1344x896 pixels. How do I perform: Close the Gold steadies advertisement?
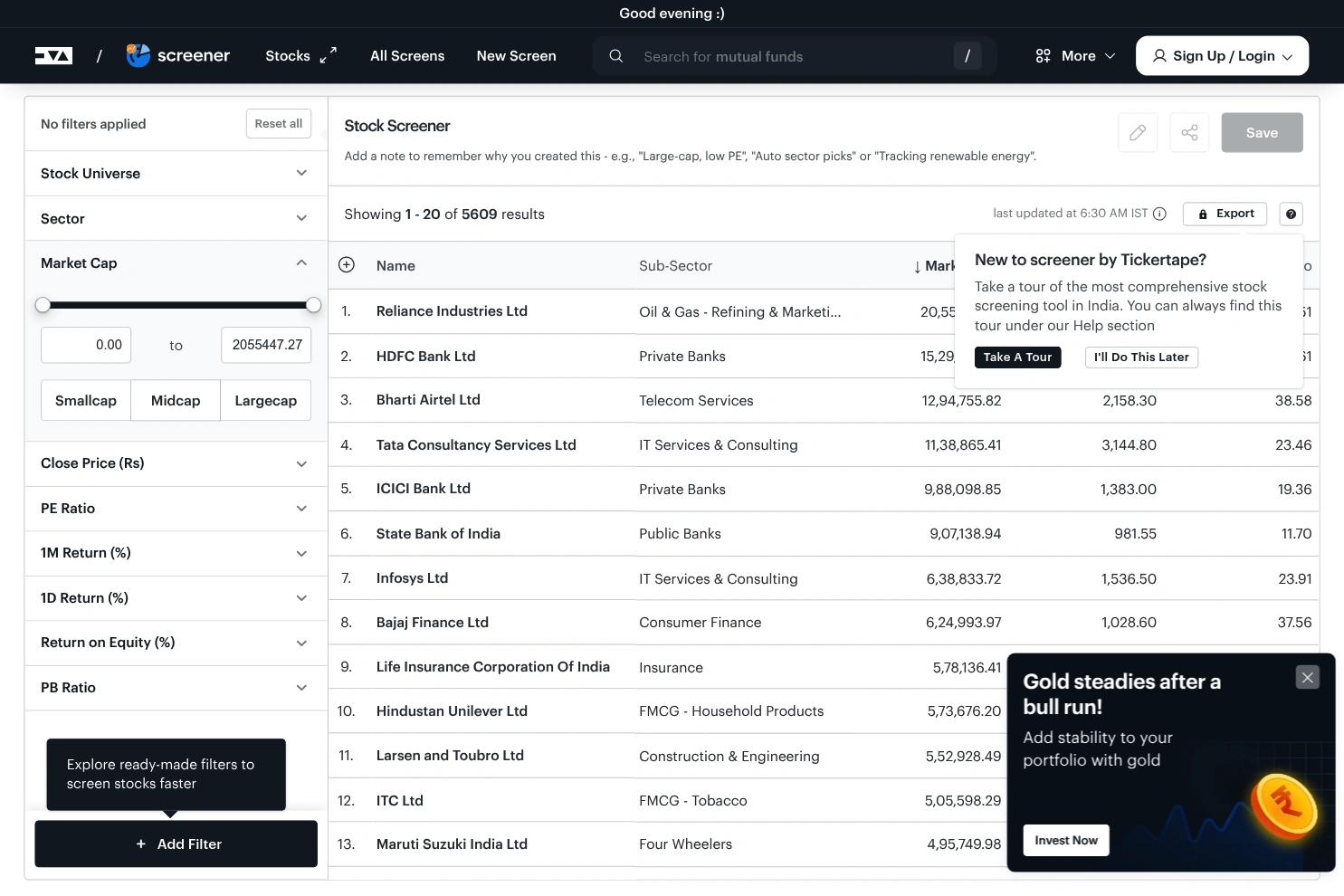1307,677
